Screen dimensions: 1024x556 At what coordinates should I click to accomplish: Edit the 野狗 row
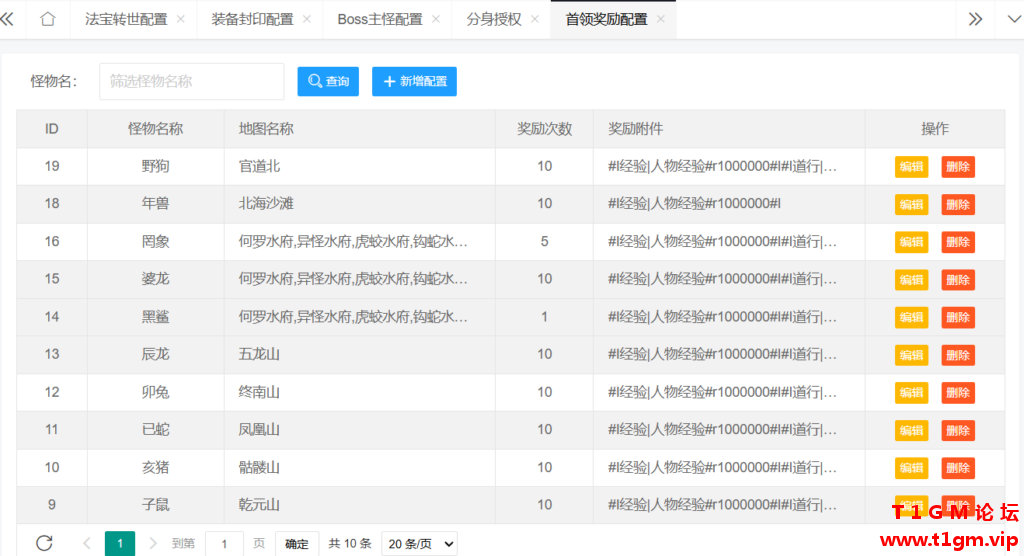coord(911,167)
